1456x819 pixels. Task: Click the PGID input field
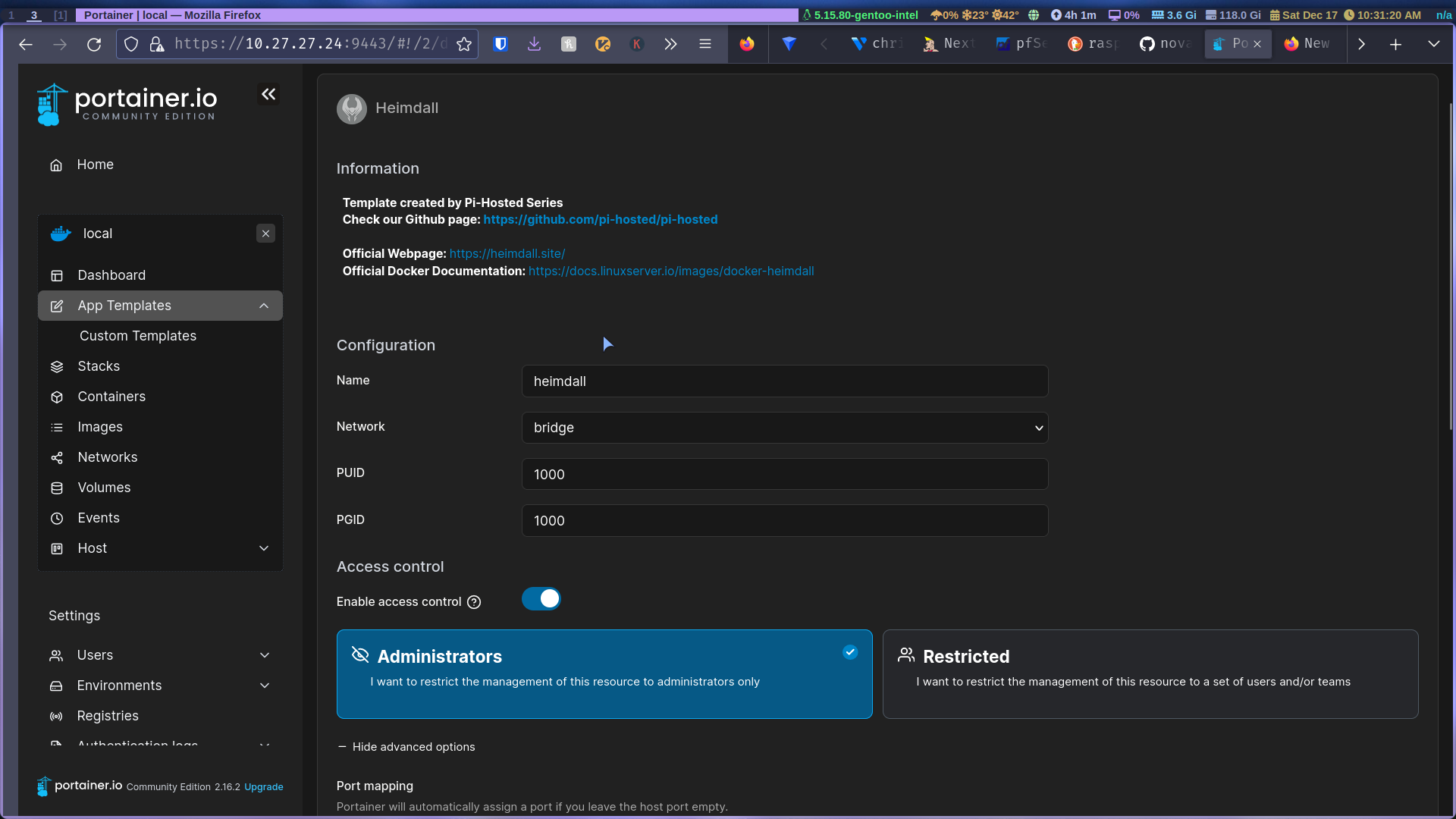(x=785, y=521)
